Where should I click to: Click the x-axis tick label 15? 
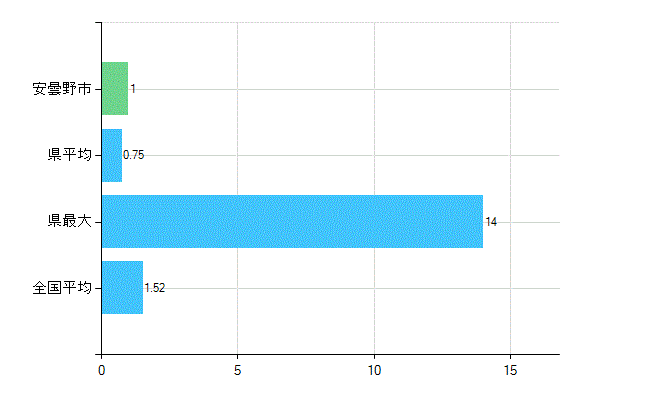pyautogui.click(x=510, y=370)
